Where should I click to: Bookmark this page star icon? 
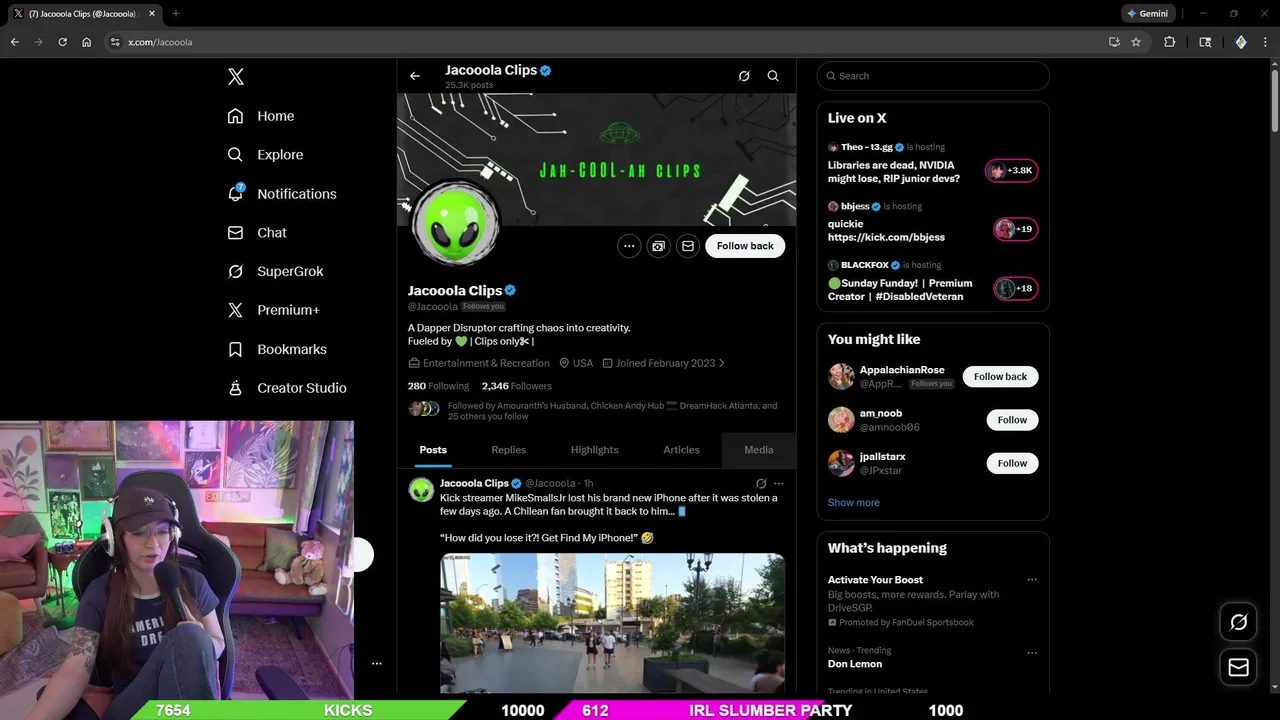(1136, 42)
